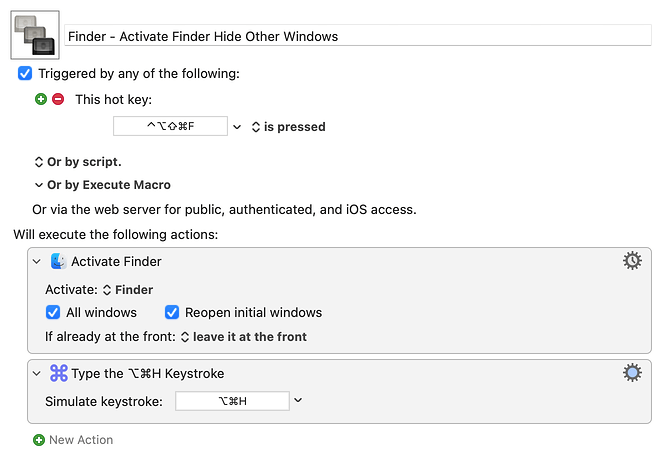Toggle the 'Triggered by any of the following' checkbox
Image resolution: width=662 pixels, height=456 pixels.
pos(25,73)
